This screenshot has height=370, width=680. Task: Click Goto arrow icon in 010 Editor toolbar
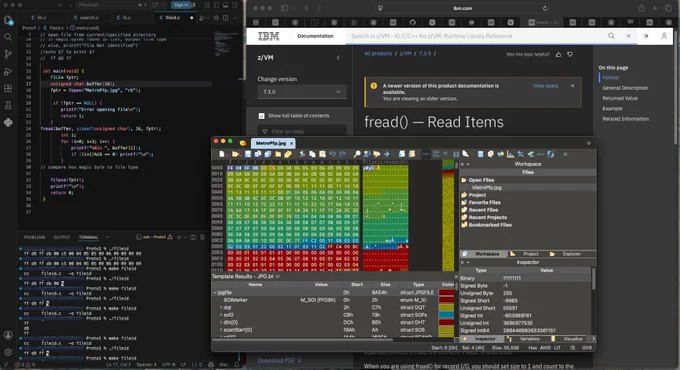(x=386, y=154)
